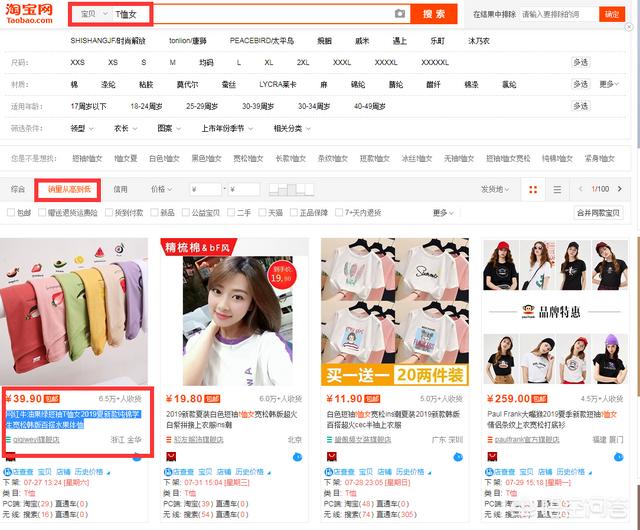Enable the 天猫 checkbox filter
Image resolution: width=640 pixels, height=530 pixels.
262,212
